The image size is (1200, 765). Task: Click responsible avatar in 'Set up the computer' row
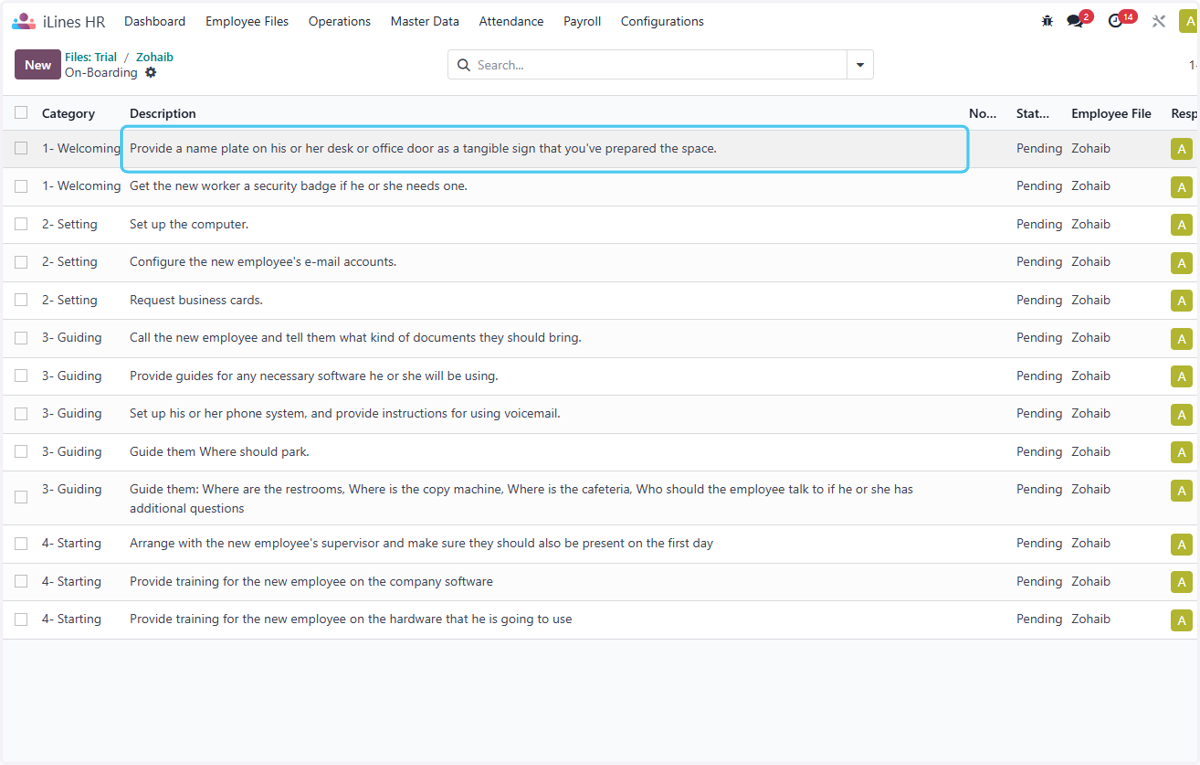pos(1182,225)
